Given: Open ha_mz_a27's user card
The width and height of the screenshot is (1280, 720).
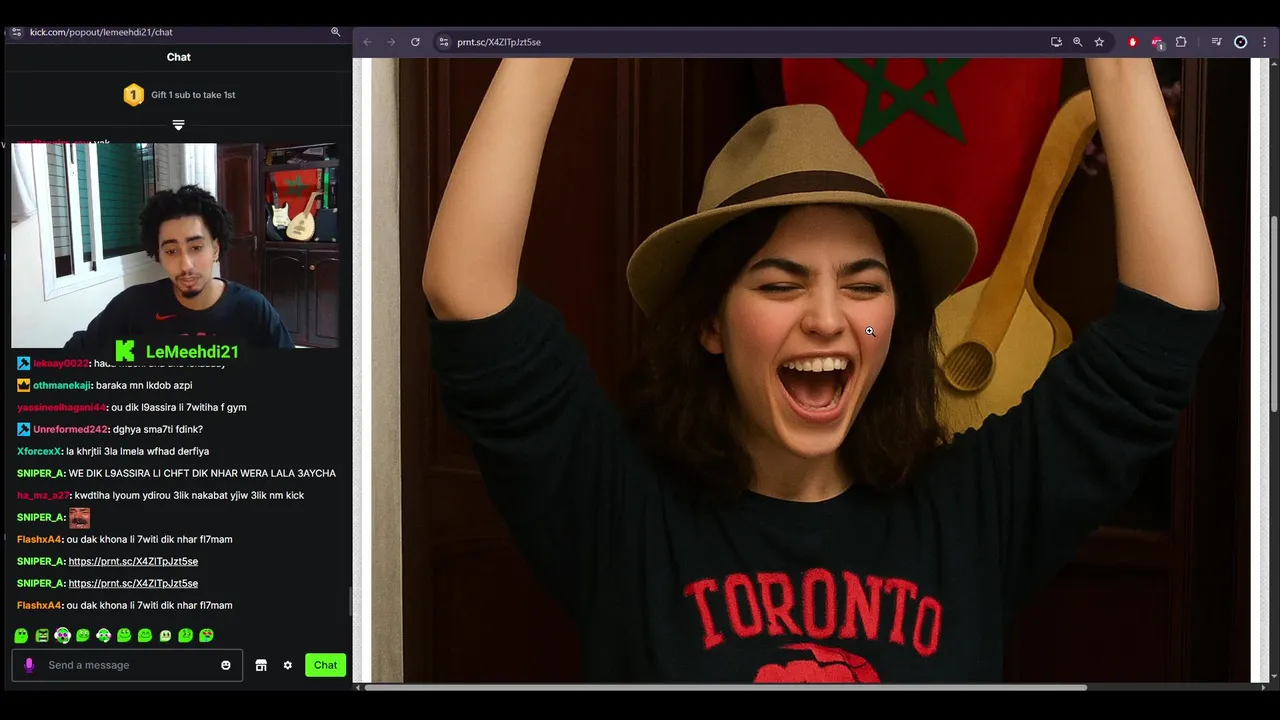Looking at the screenshot, I should pos(43,495).
